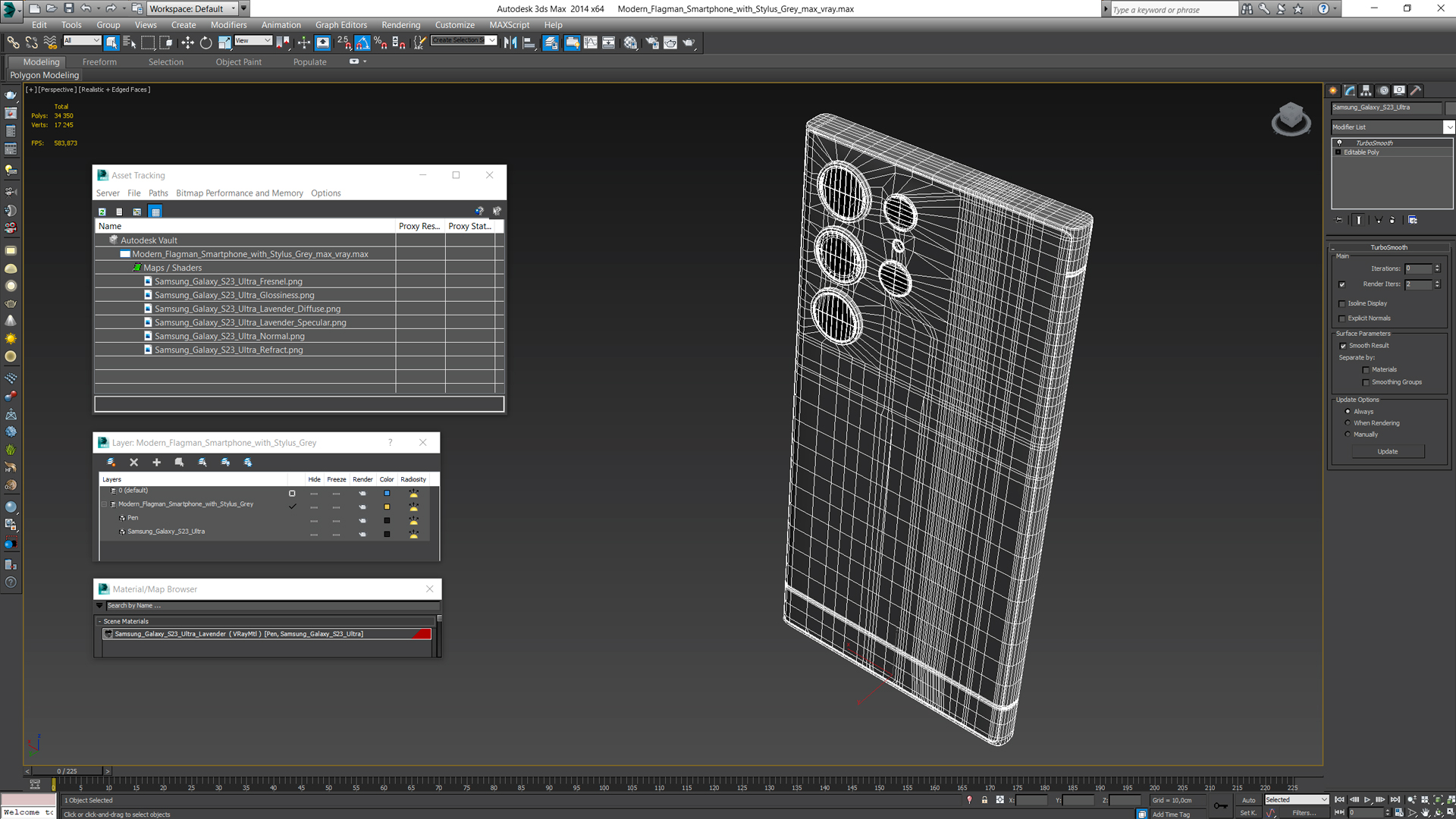Image resolution: width=1456 pixels, height=819 pixels.
Task: Click the Add Time Tag label
Action: click(1171, 814)
